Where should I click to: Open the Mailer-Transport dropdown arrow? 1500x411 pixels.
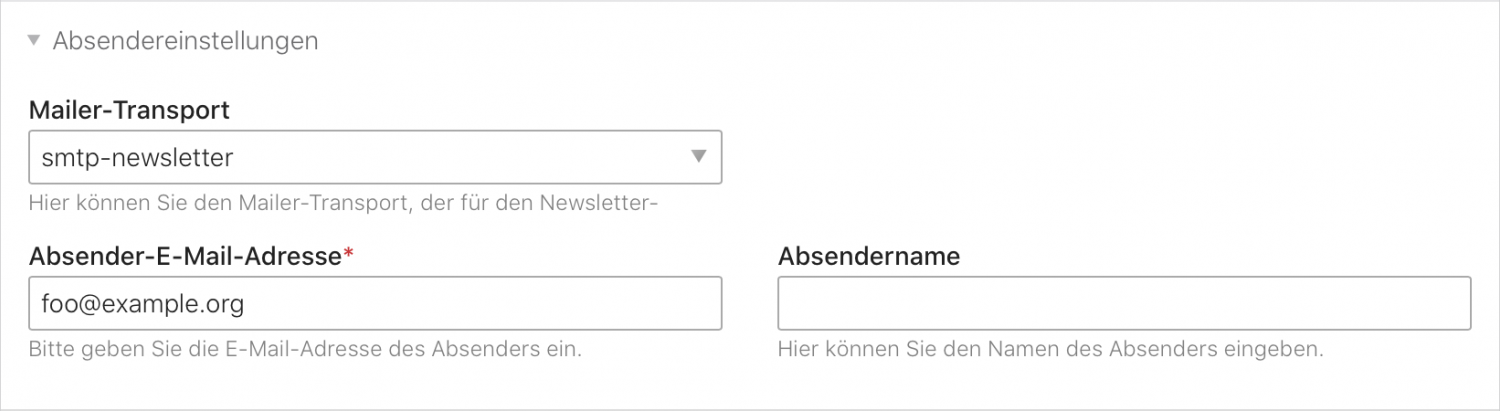[699, 157]
